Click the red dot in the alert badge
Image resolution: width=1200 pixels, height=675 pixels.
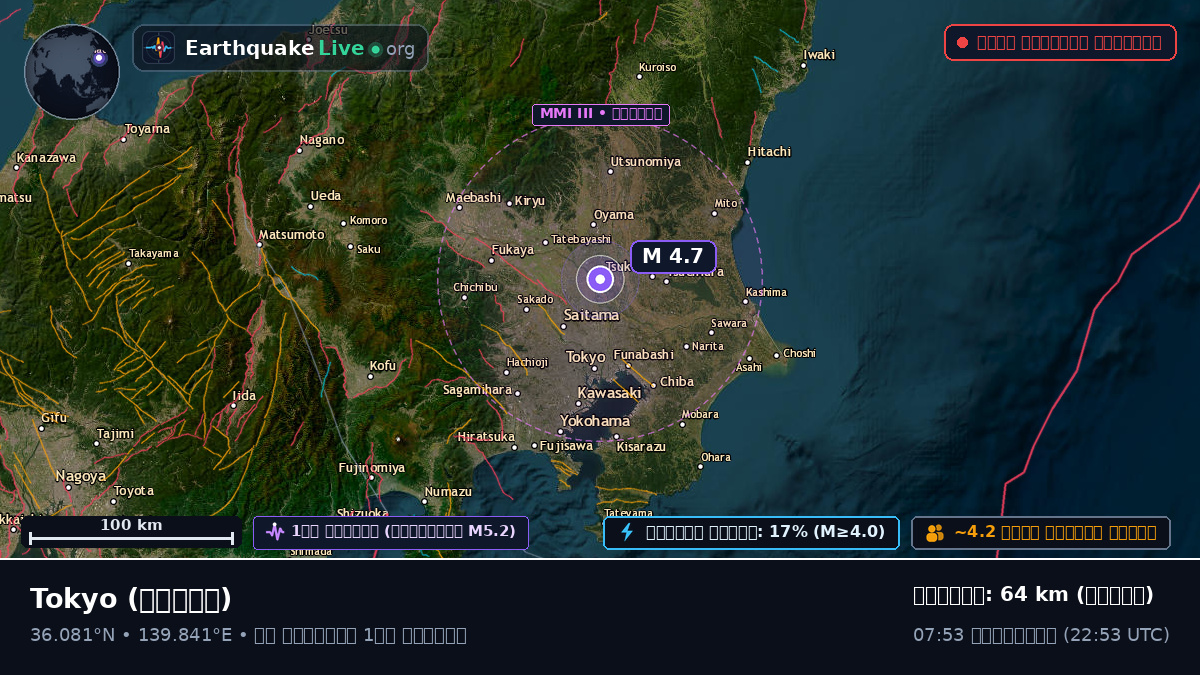pos(962,43)
